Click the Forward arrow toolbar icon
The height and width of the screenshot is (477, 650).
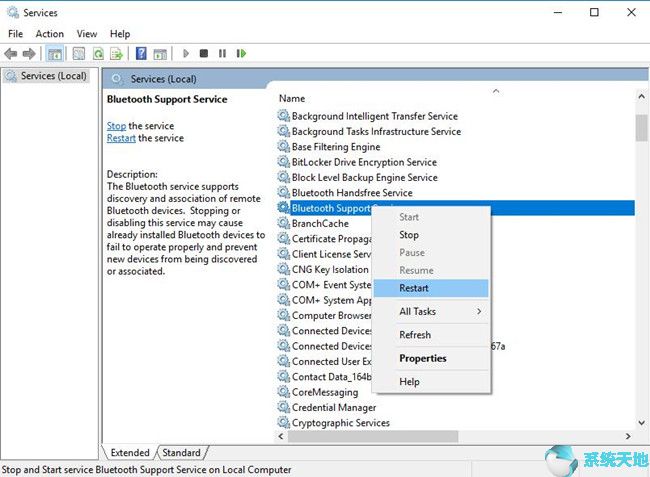[29, 53]
